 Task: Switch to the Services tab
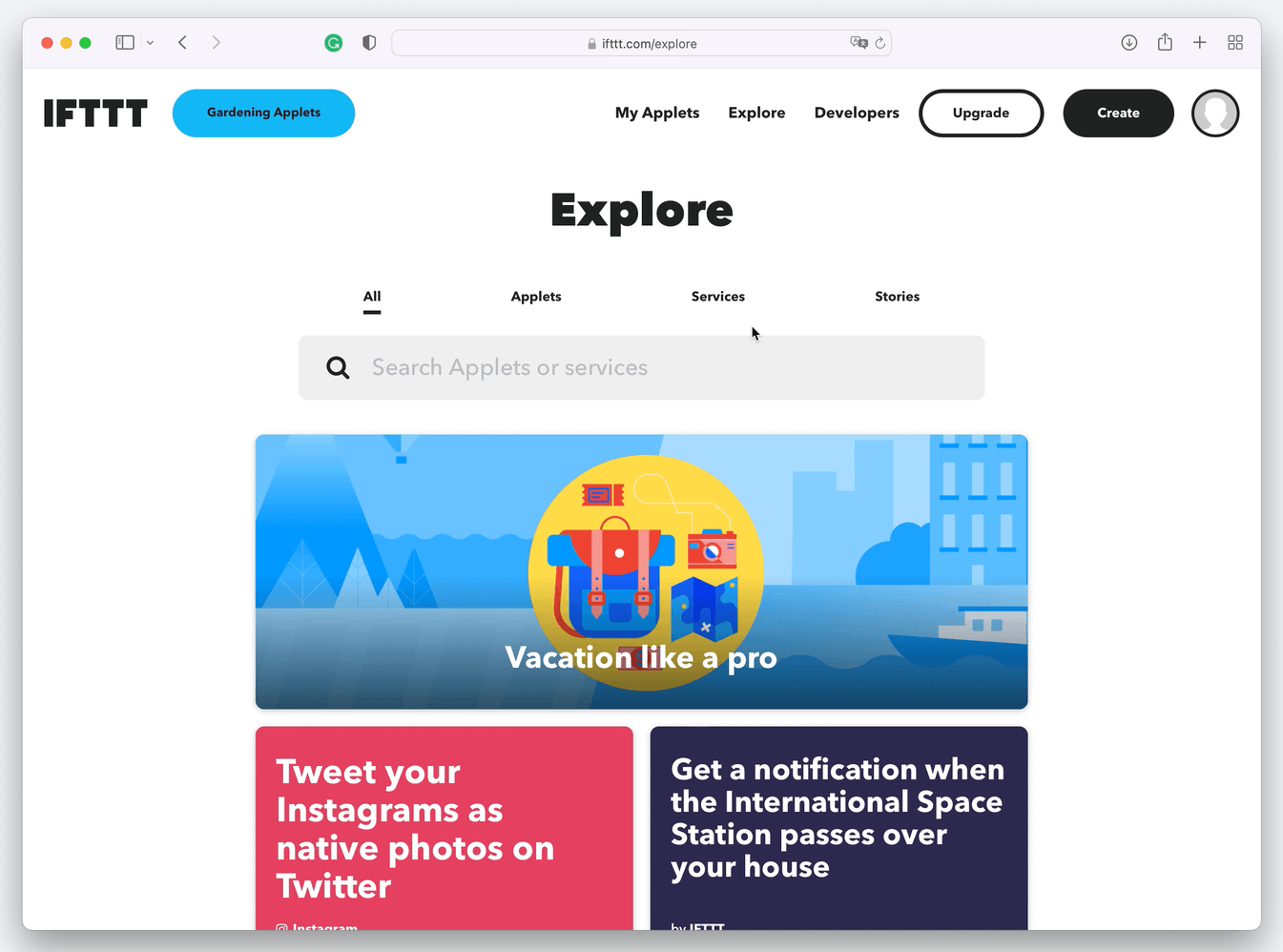(x=718, y=297)
